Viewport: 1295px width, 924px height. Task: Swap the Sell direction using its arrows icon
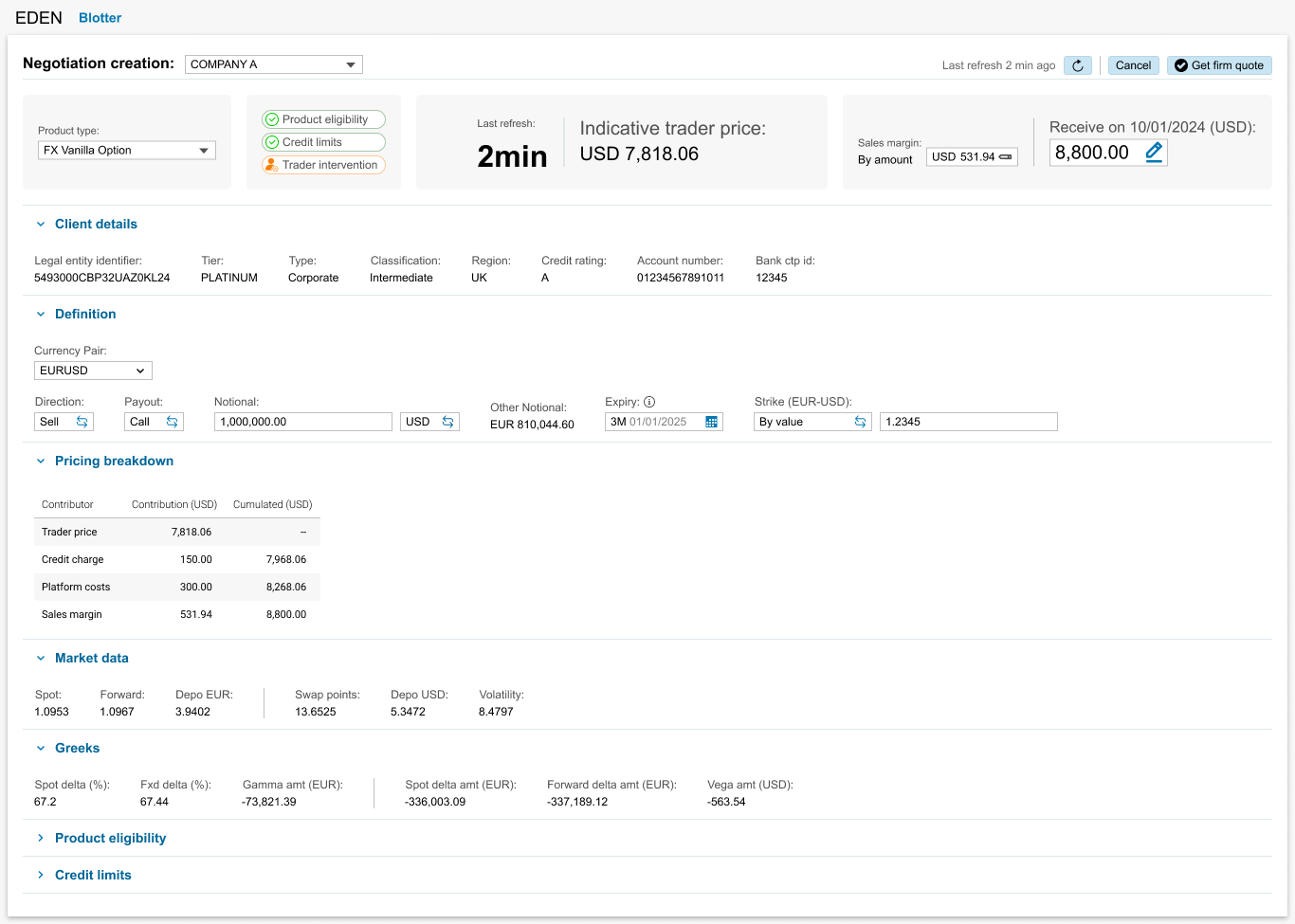82,422
